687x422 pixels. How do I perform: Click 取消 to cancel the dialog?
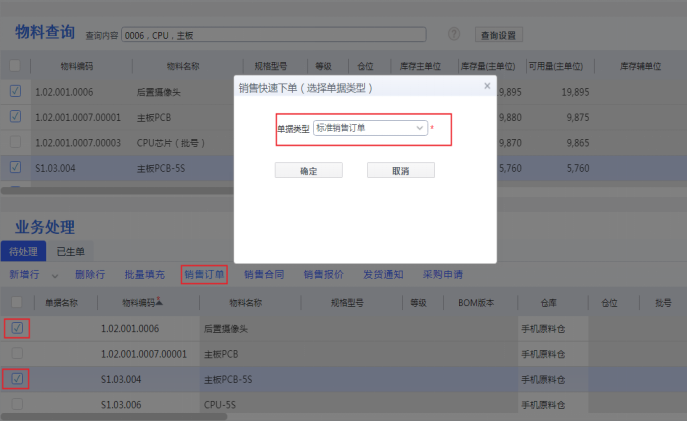(x=400, y=171)
